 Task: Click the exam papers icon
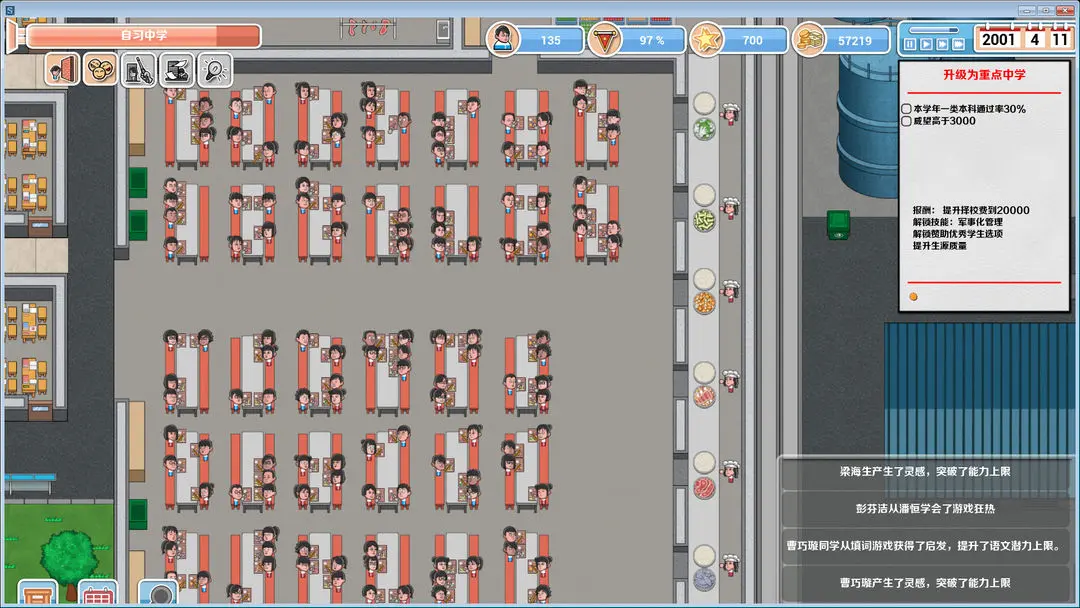click(178, 72)
